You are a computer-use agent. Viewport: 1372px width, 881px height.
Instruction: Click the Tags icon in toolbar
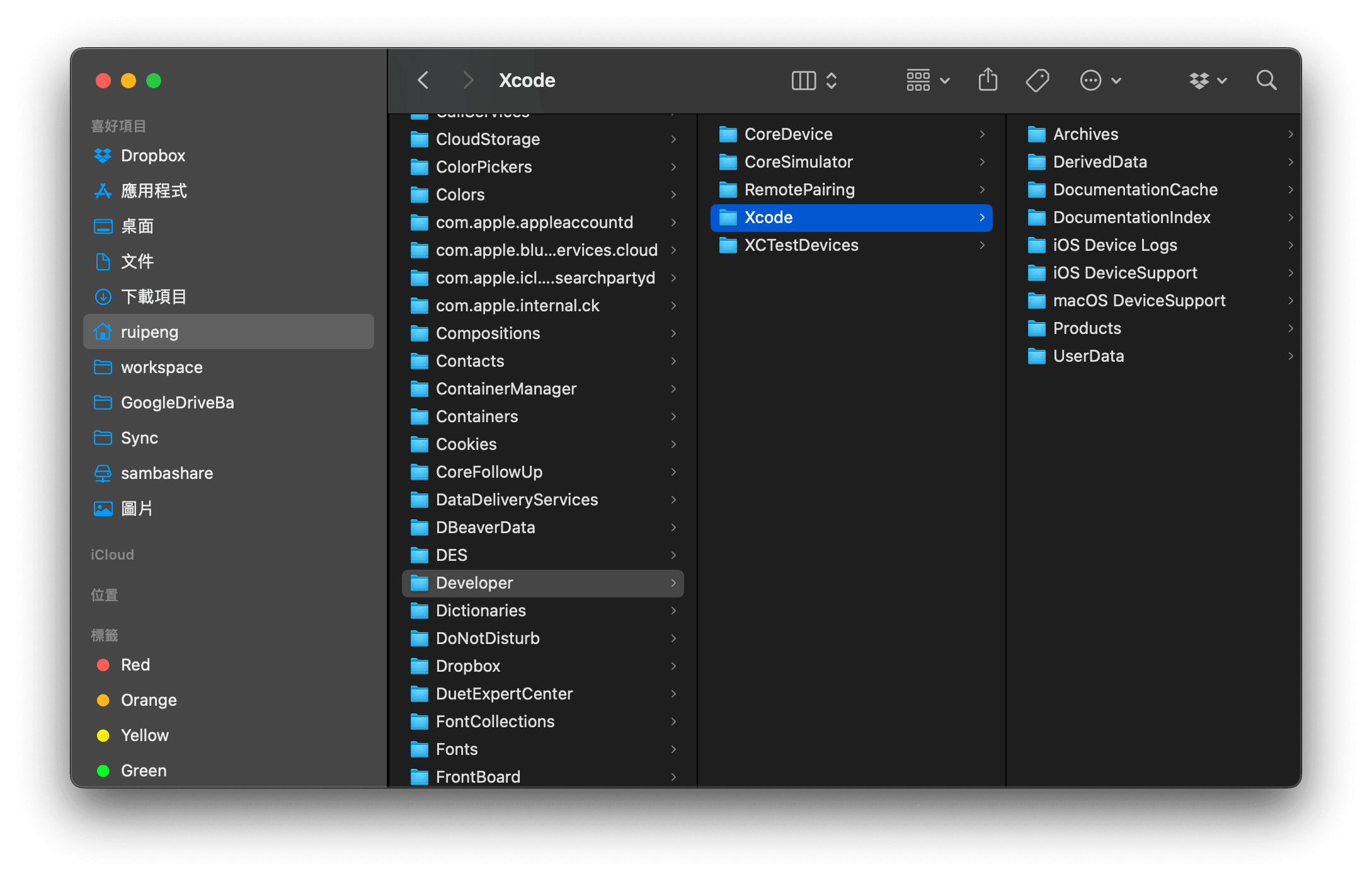(1037, 81)
